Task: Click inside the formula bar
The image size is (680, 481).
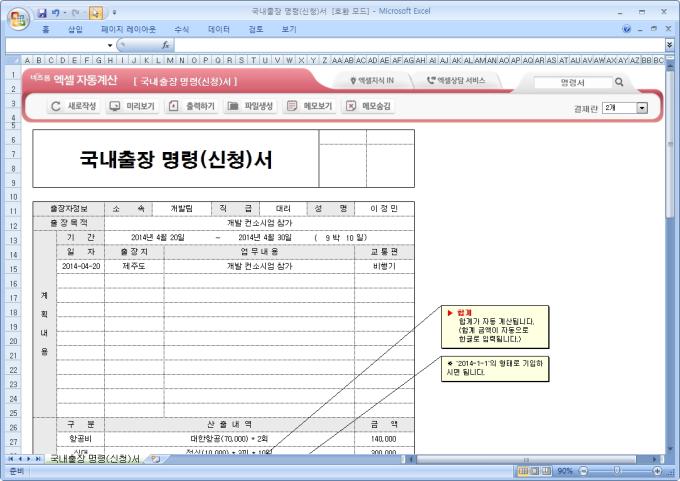Action: coord(419,45)
